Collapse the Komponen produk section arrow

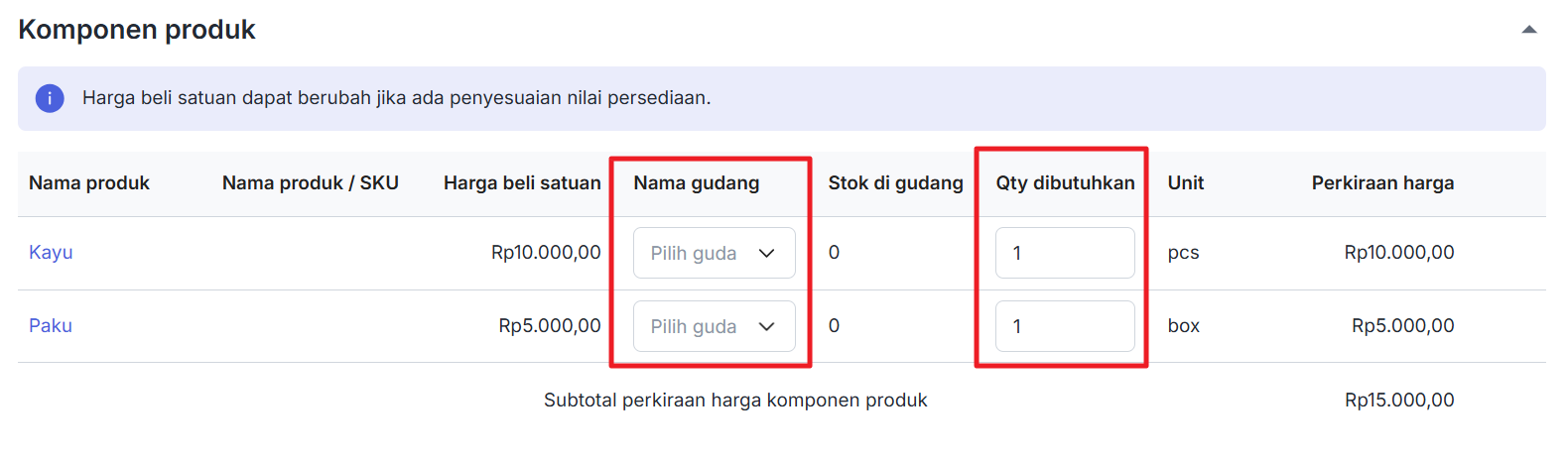pyautogui.click(x=1529, y=30)
